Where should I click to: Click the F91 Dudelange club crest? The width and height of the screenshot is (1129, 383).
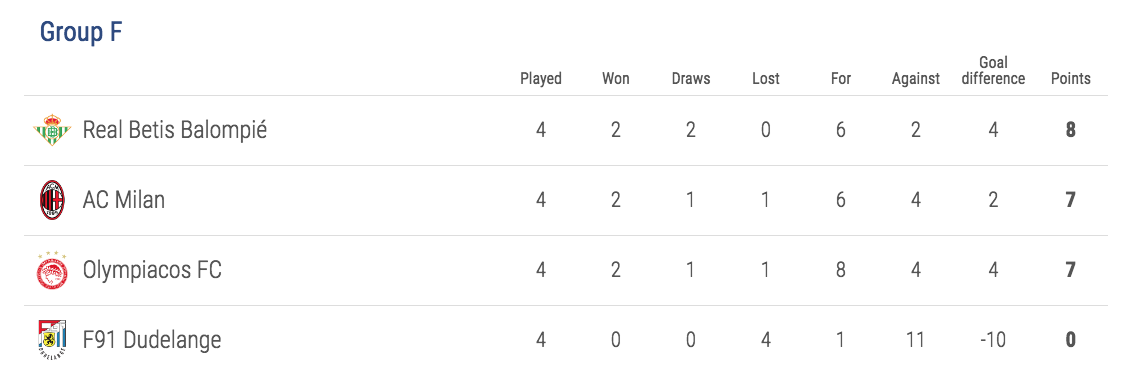pyautogui.click(x=52, y=339)
